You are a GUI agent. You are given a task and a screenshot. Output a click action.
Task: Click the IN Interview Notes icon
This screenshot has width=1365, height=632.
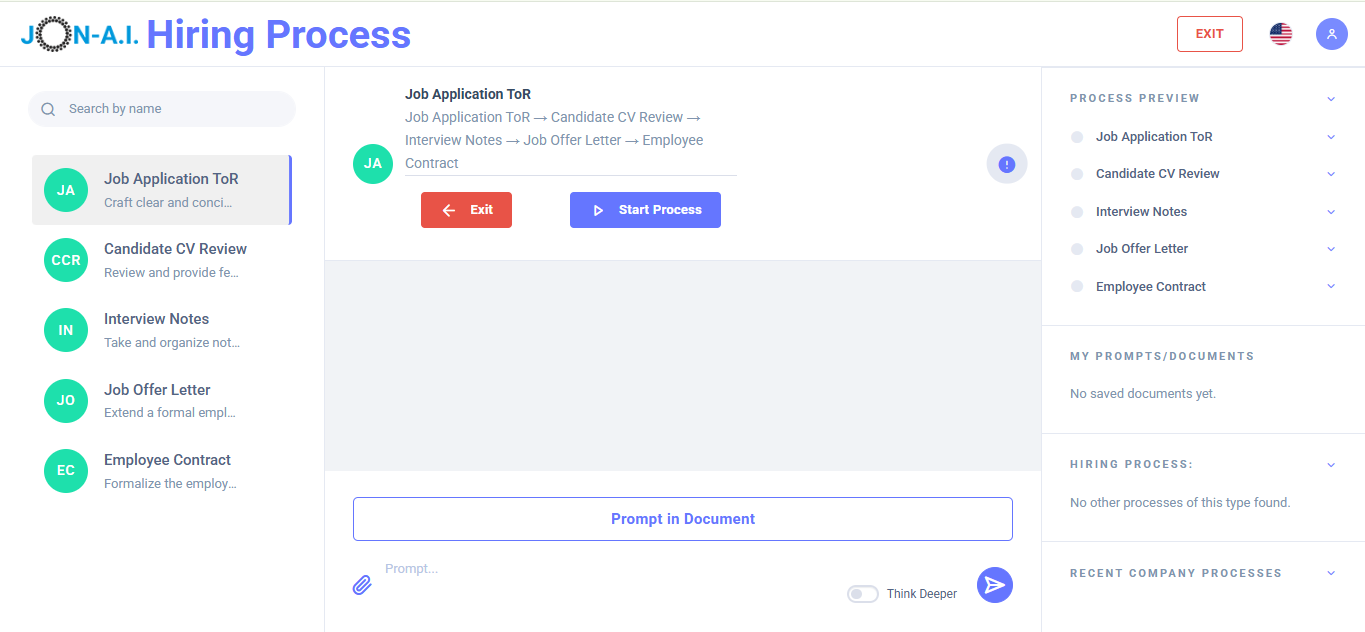tap(65, 329)
